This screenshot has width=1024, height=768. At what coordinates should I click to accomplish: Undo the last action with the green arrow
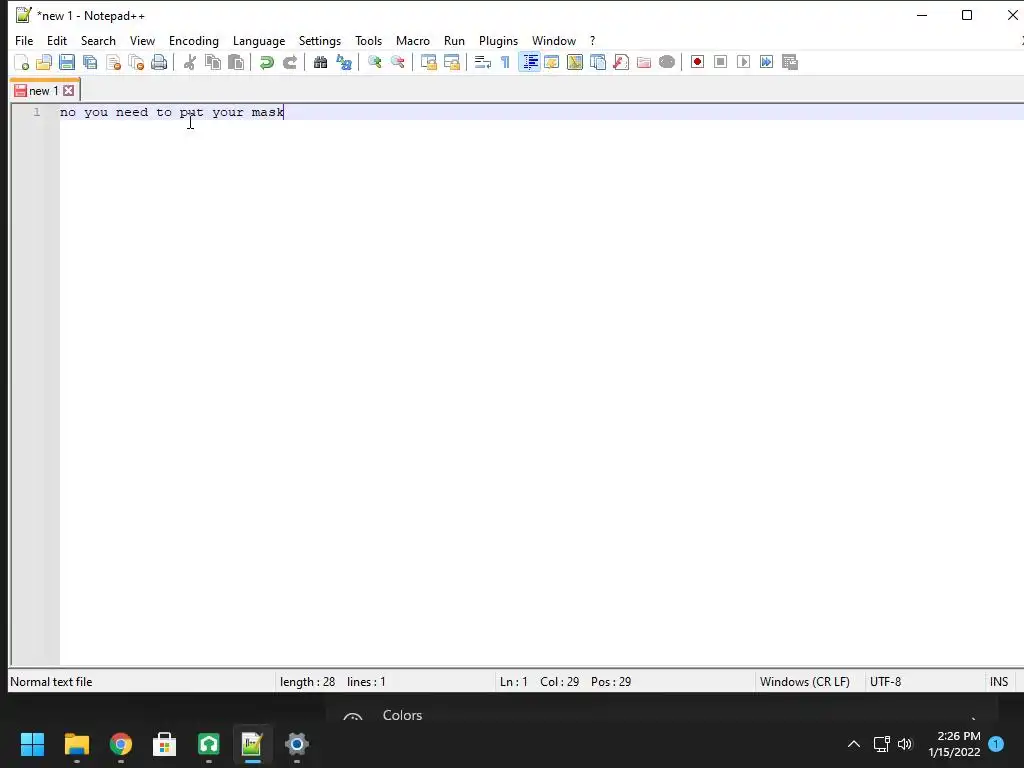pyautogui.click(x=266, y=62)
